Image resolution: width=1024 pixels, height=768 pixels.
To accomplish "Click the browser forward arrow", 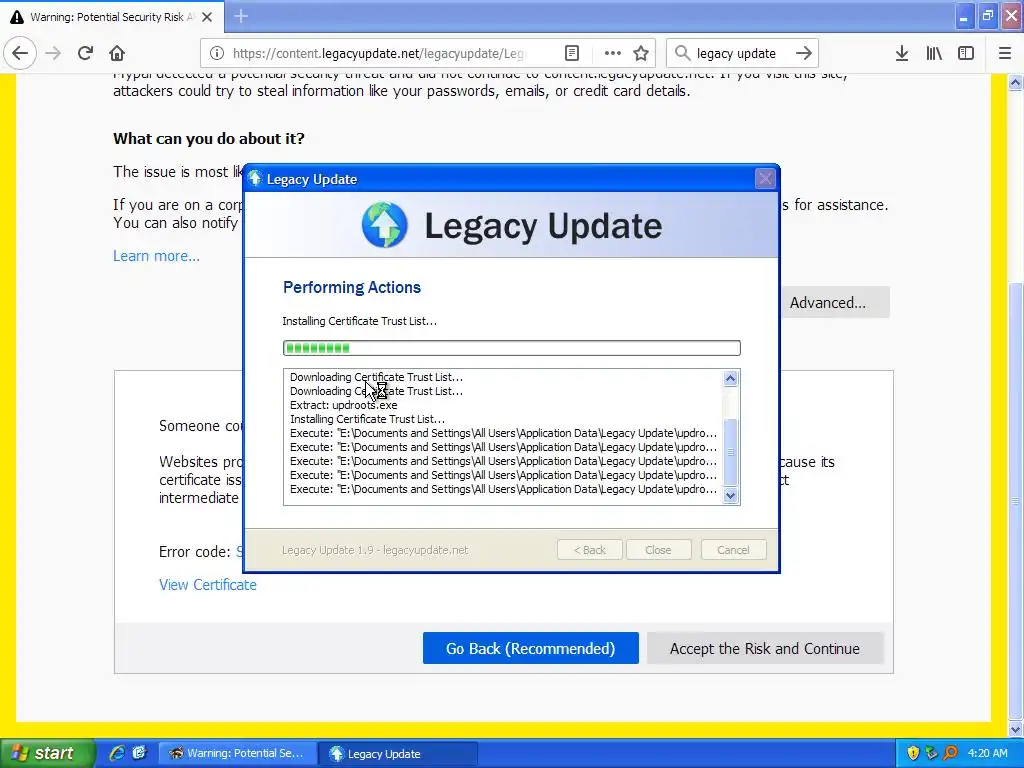I will [x=53, y=53].
